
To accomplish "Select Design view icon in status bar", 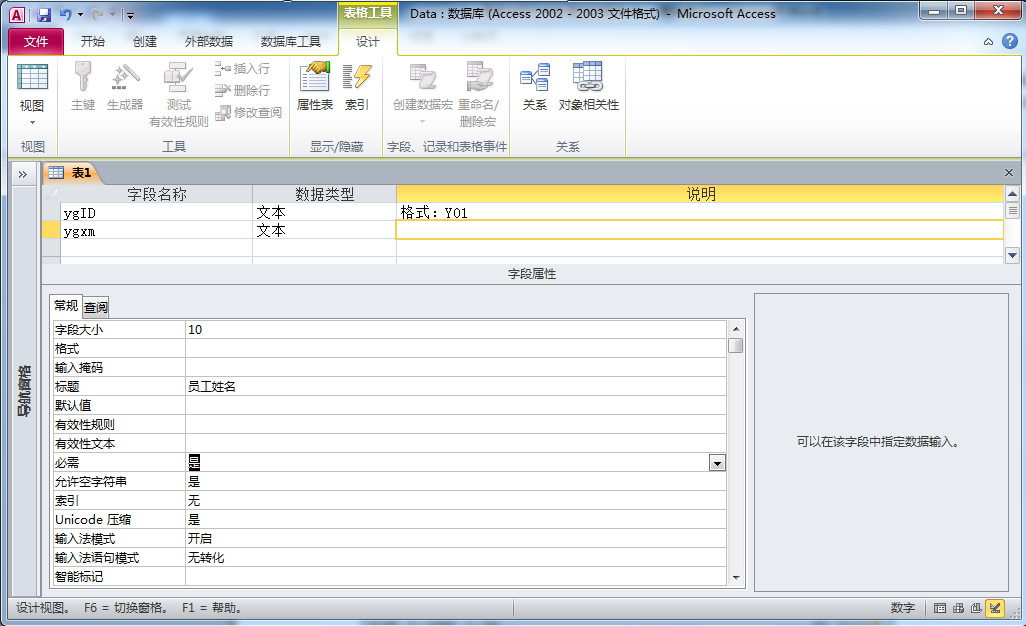I will [x=995, y=608].
